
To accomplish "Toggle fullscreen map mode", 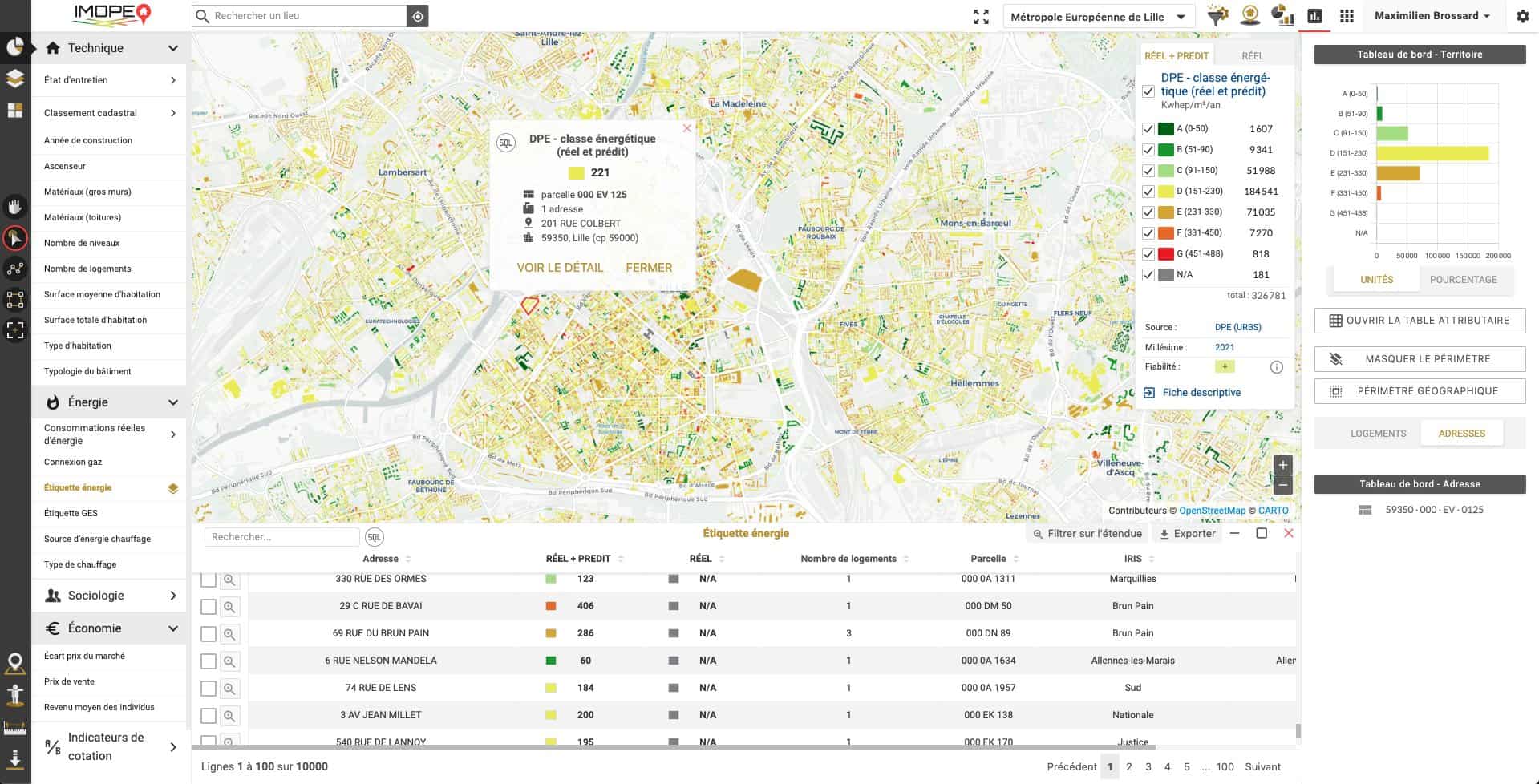I will (x=981, y=16).
